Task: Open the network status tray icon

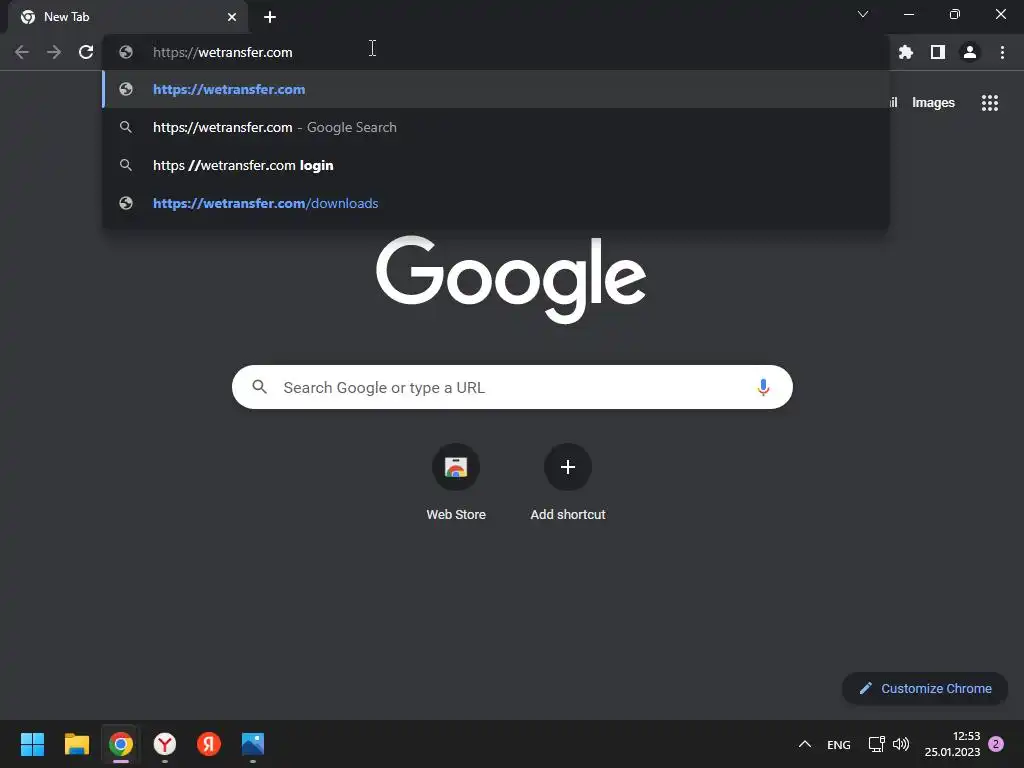Action: pyautogui.click(x=876, y=744)
